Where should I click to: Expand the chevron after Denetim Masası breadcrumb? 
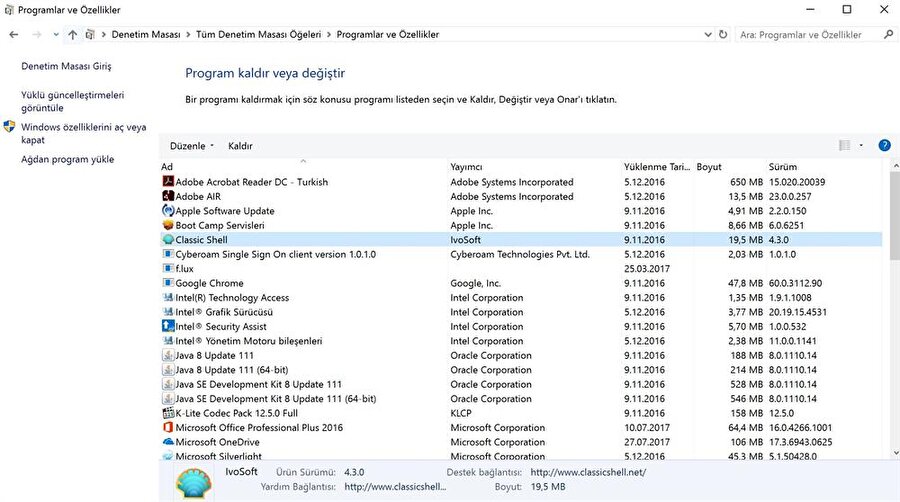coord(188,34)
